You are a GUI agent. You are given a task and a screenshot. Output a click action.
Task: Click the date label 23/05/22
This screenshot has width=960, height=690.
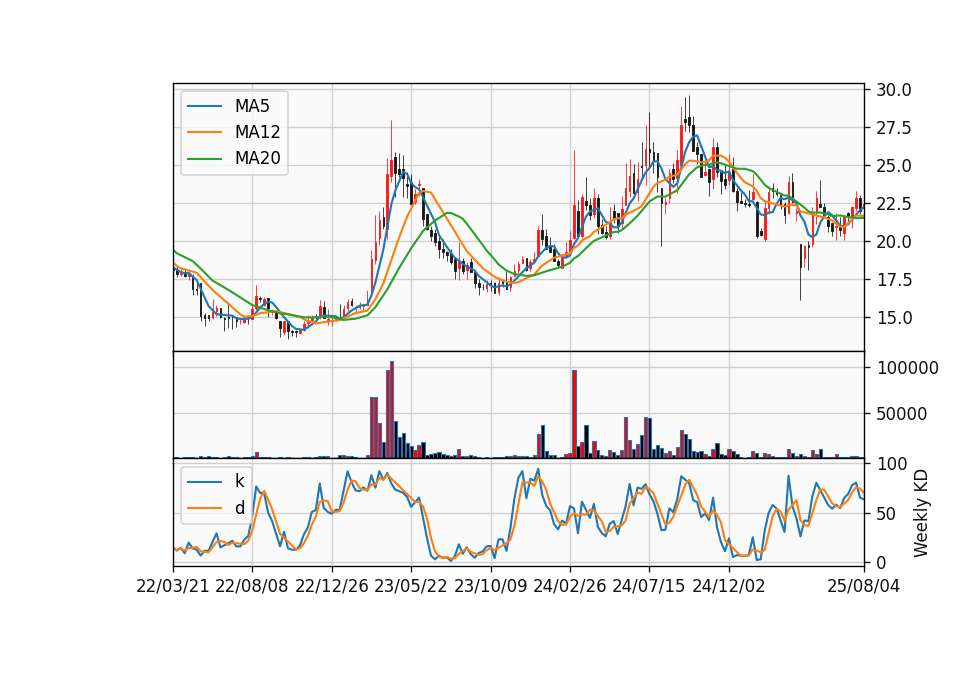tap(411, 586)
